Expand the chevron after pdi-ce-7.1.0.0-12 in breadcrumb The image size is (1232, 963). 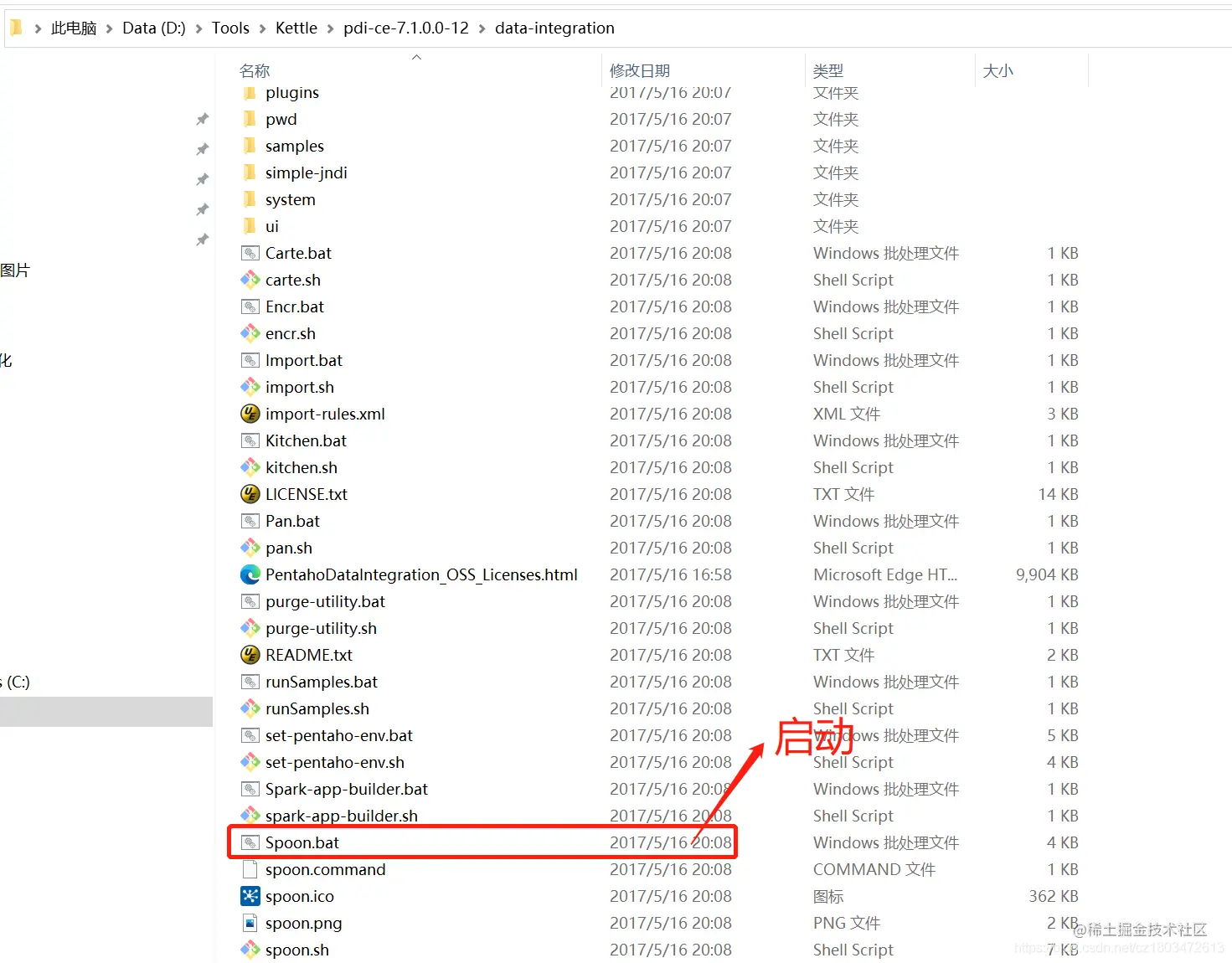[482, 28]
